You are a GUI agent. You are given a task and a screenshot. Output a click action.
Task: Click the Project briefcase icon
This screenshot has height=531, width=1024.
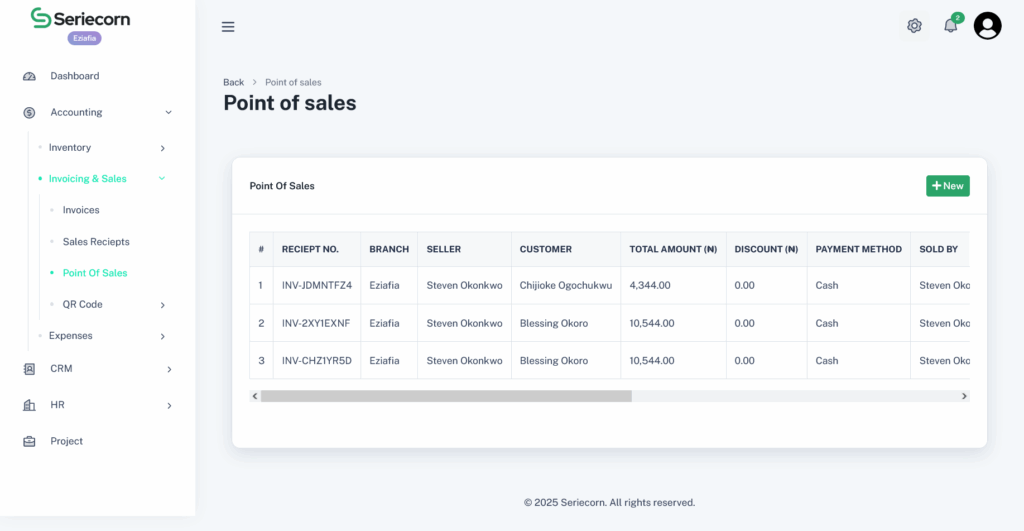pos(29,442)
